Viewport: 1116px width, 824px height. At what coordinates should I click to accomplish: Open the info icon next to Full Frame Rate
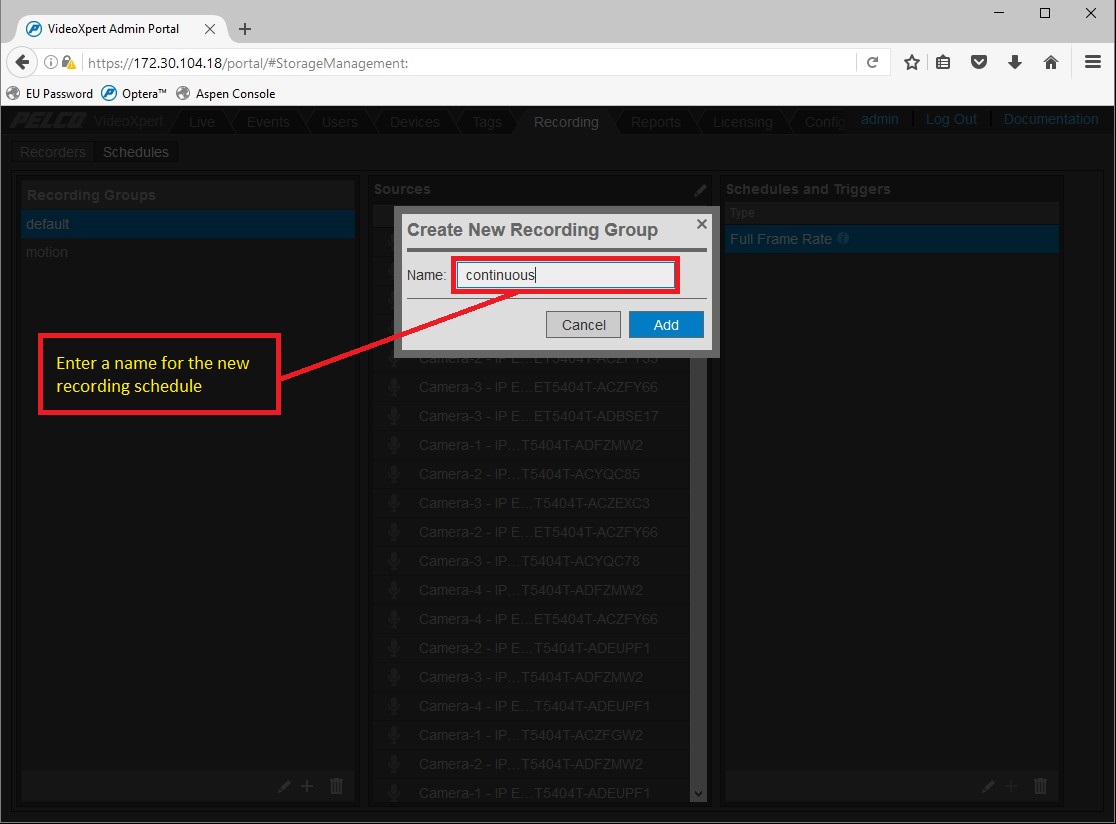coord(843,239)
